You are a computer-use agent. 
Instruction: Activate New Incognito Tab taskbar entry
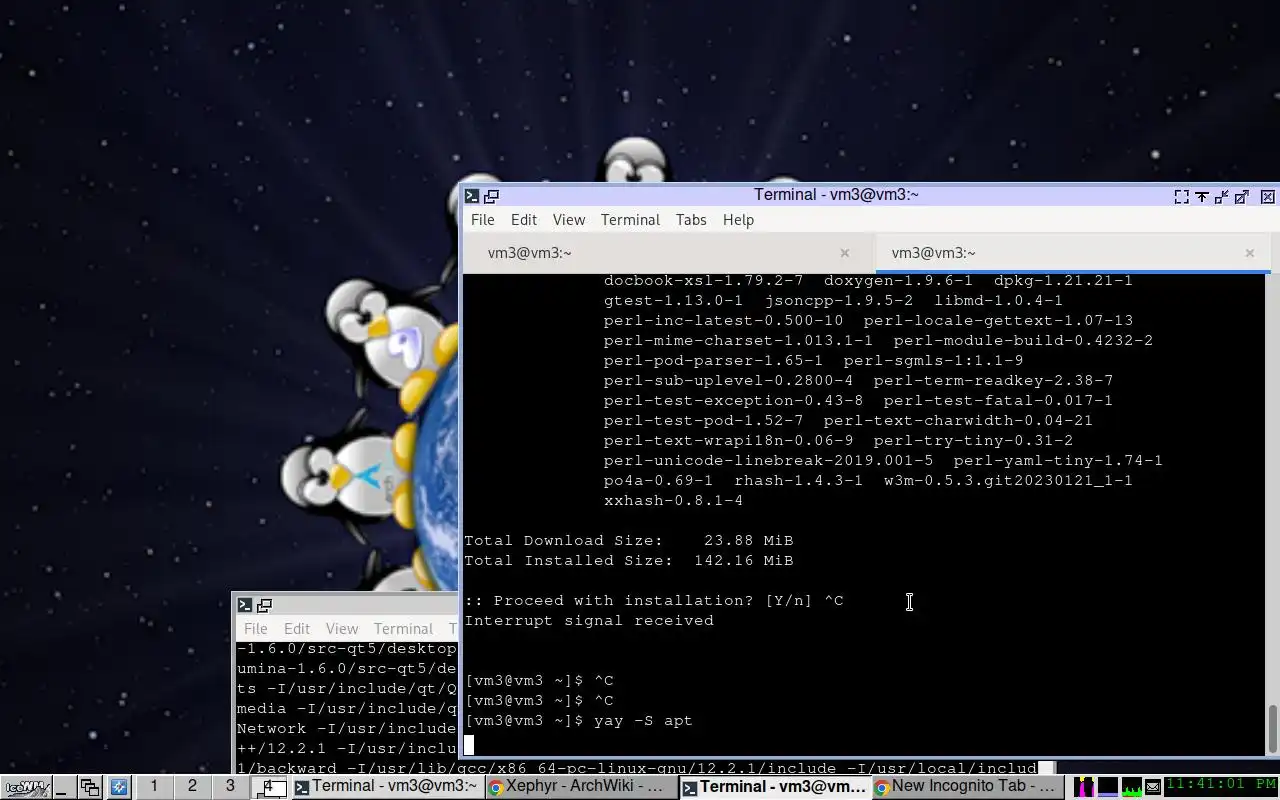(966, 787)
